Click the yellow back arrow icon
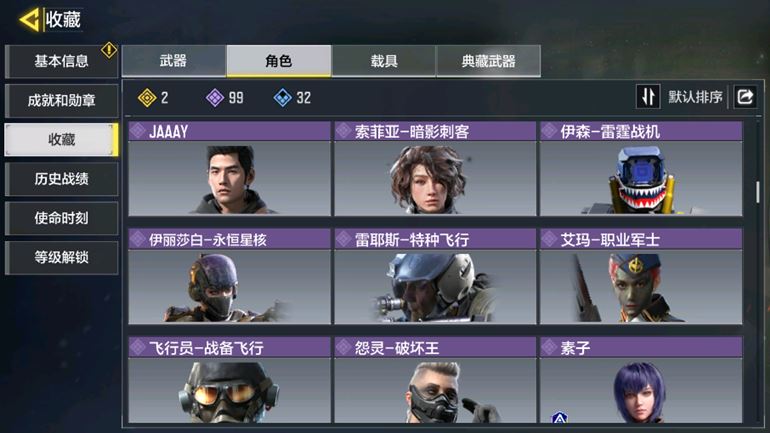The width and height of the screenshot is (770, 433). (x=29, y=20)
